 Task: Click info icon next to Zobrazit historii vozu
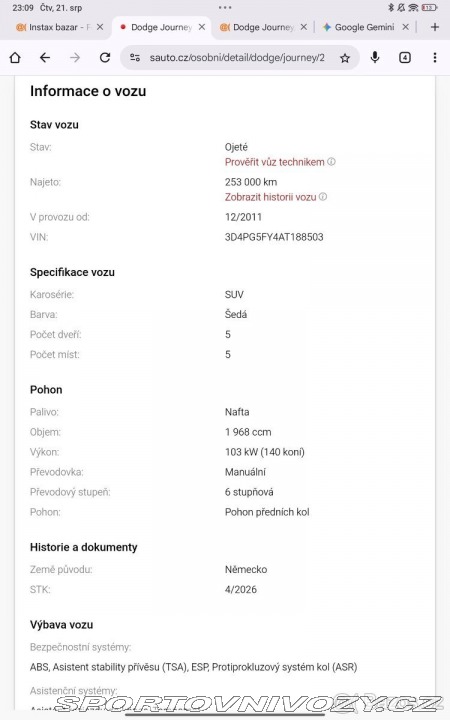click(x=323, y=197)
